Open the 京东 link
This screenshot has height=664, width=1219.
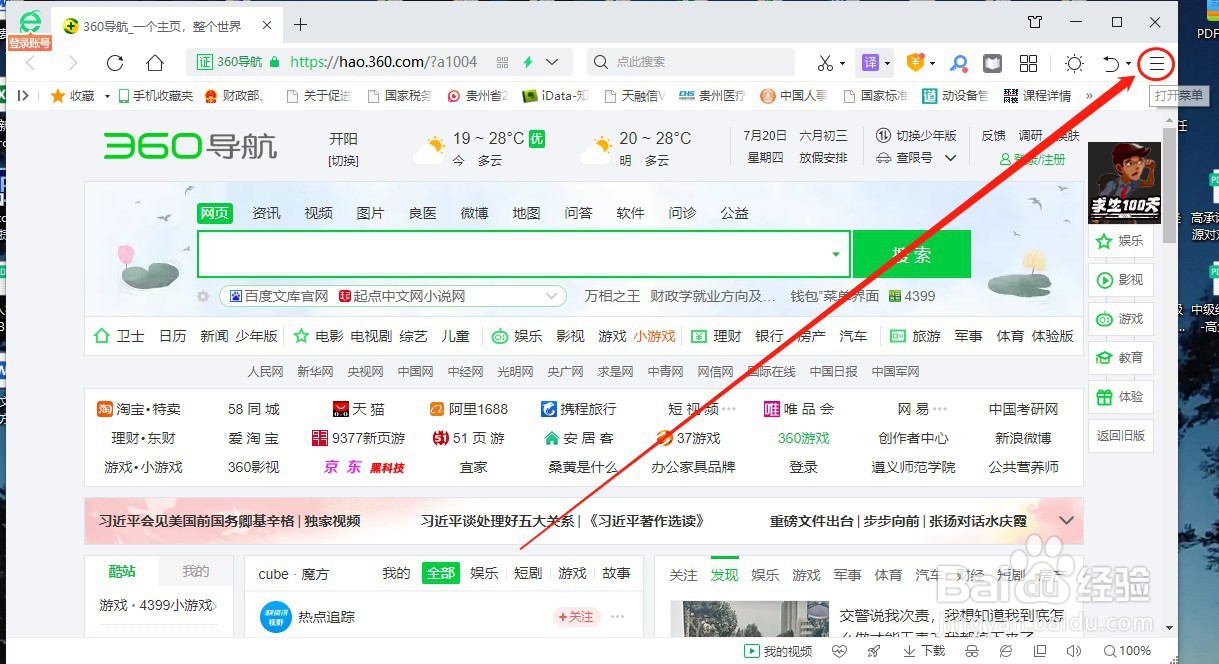(344, 467)
